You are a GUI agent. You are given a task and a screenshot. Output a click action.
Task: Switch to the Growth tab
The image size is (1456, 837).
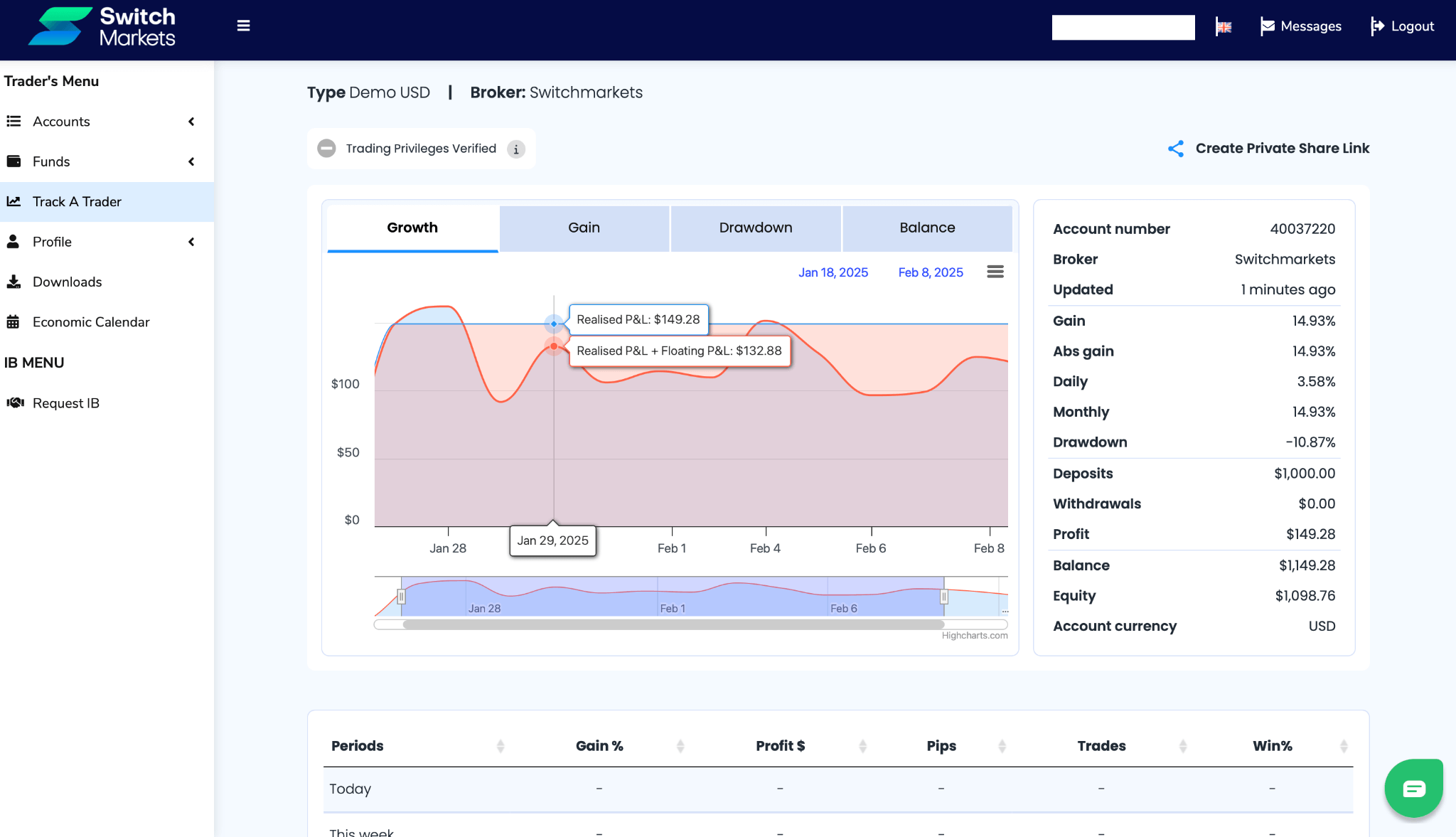[x=412, y=228]
